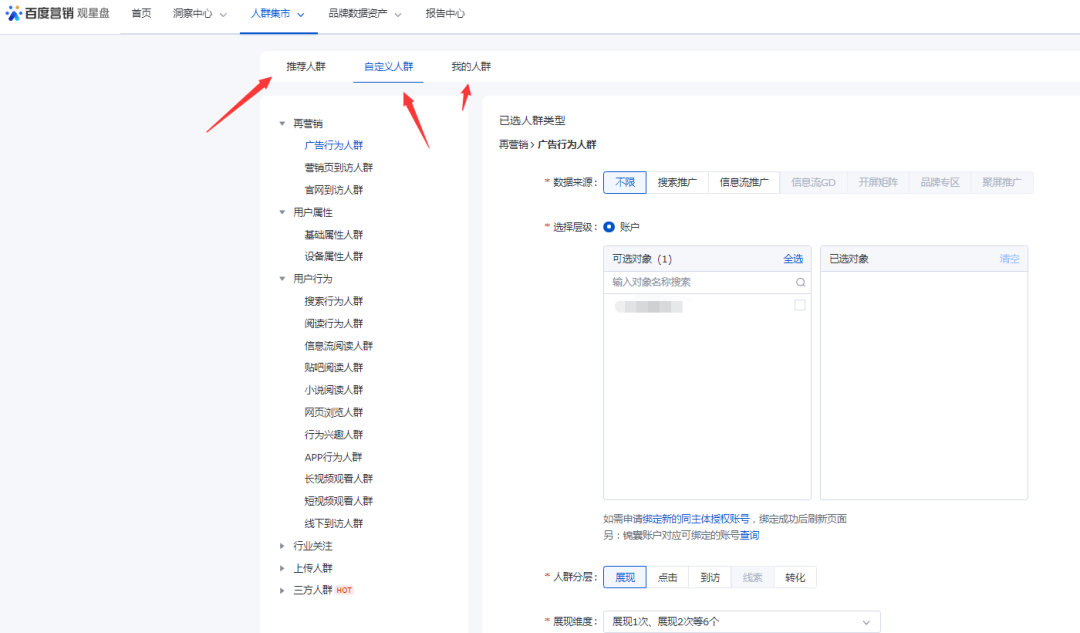Click 全选 in the 可选对象 panel
The image size is (1080, 633).
(x=793, y=259)
